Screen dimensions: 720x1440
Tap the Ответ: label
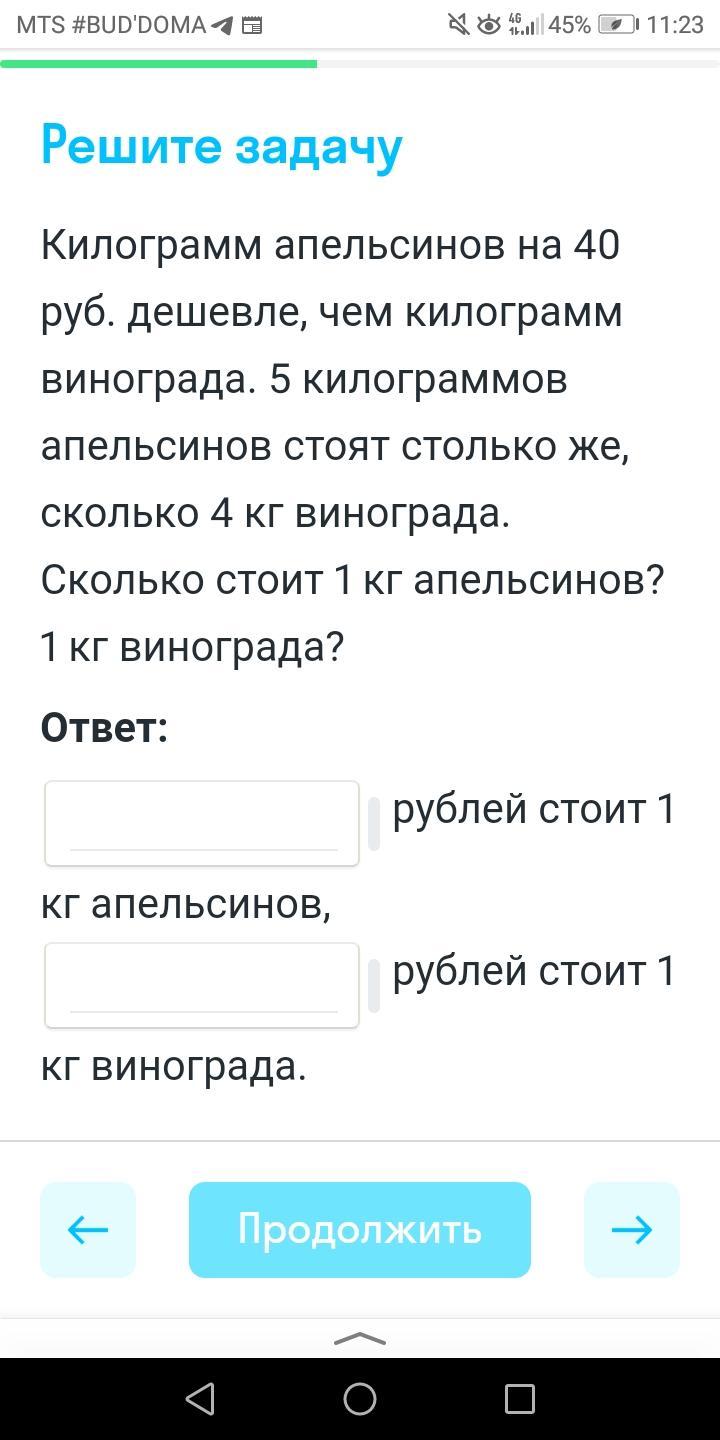[104, 728]
